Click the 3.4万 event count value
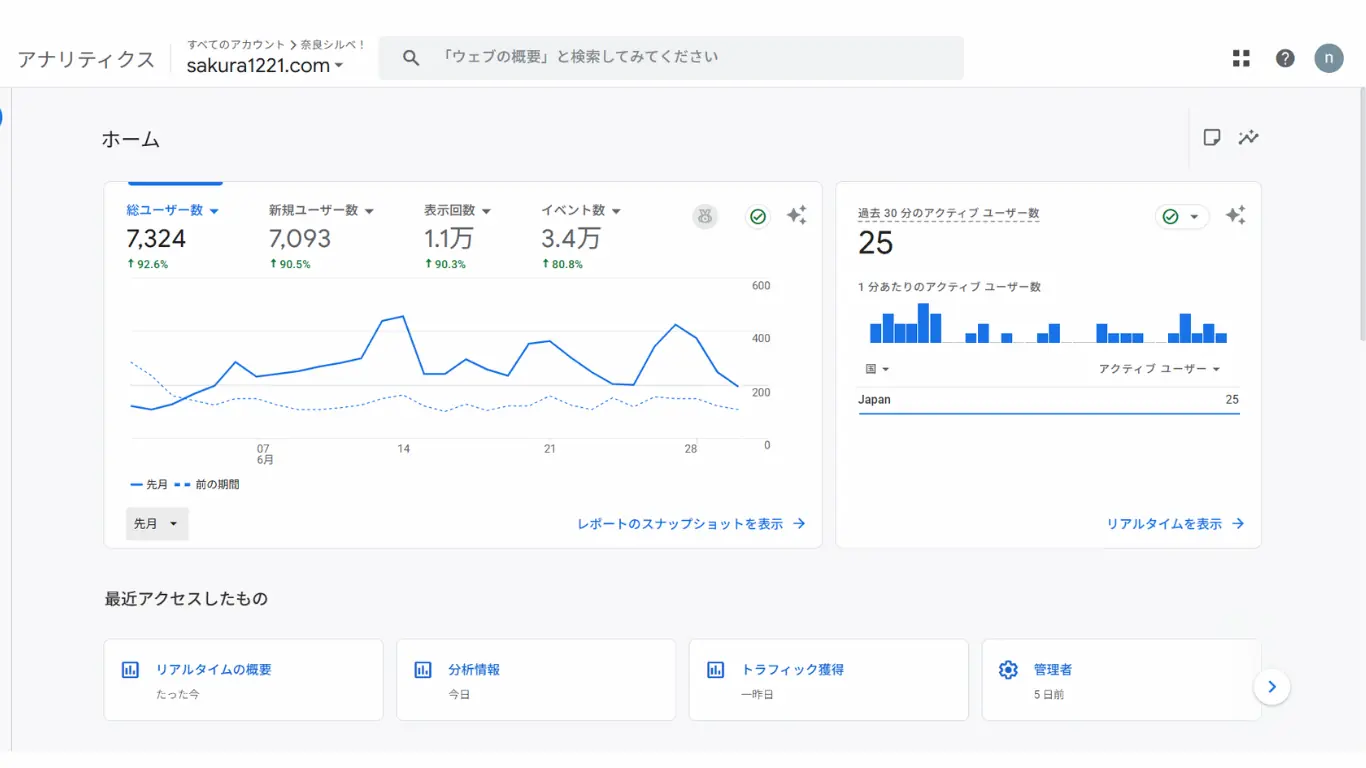This screenshot has width=1366, height=768. click(x=571, y=239)
